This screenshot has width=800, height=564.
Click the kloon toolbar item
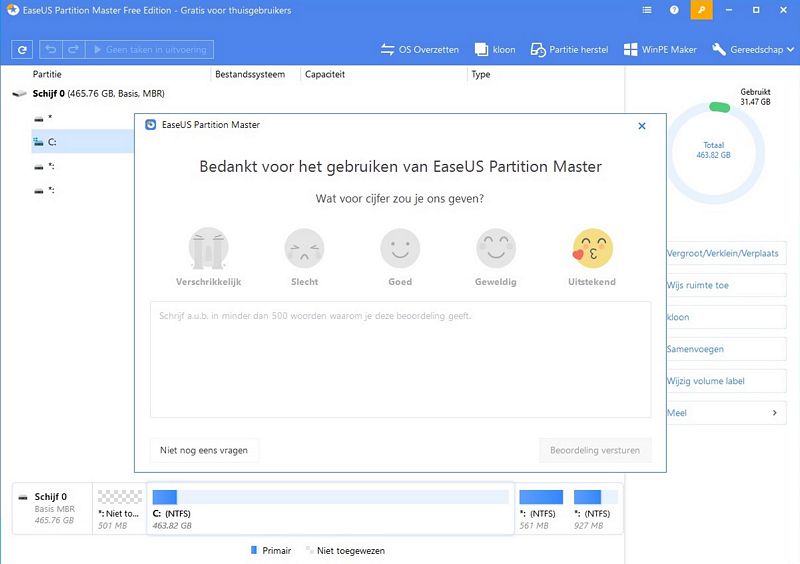pos(495,50)
